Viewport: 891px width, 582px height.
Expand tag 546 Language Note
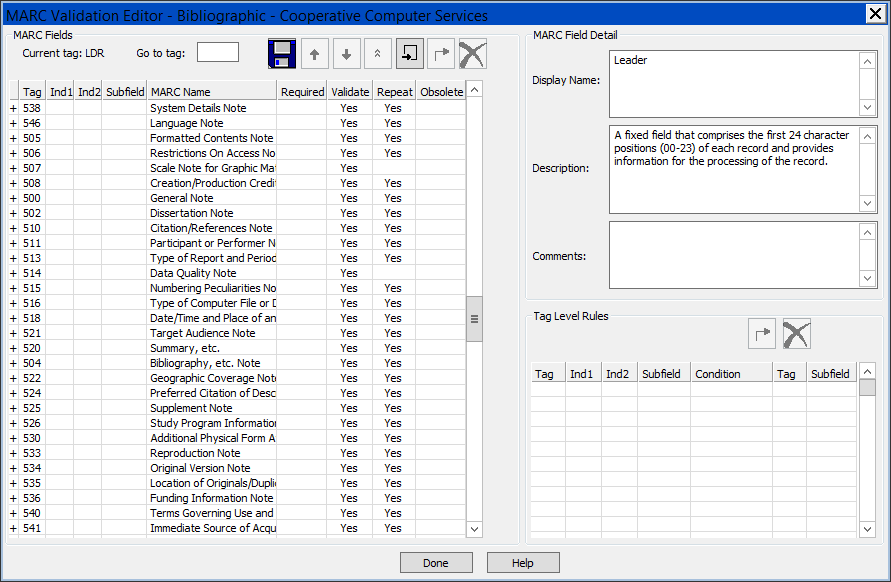13,123
